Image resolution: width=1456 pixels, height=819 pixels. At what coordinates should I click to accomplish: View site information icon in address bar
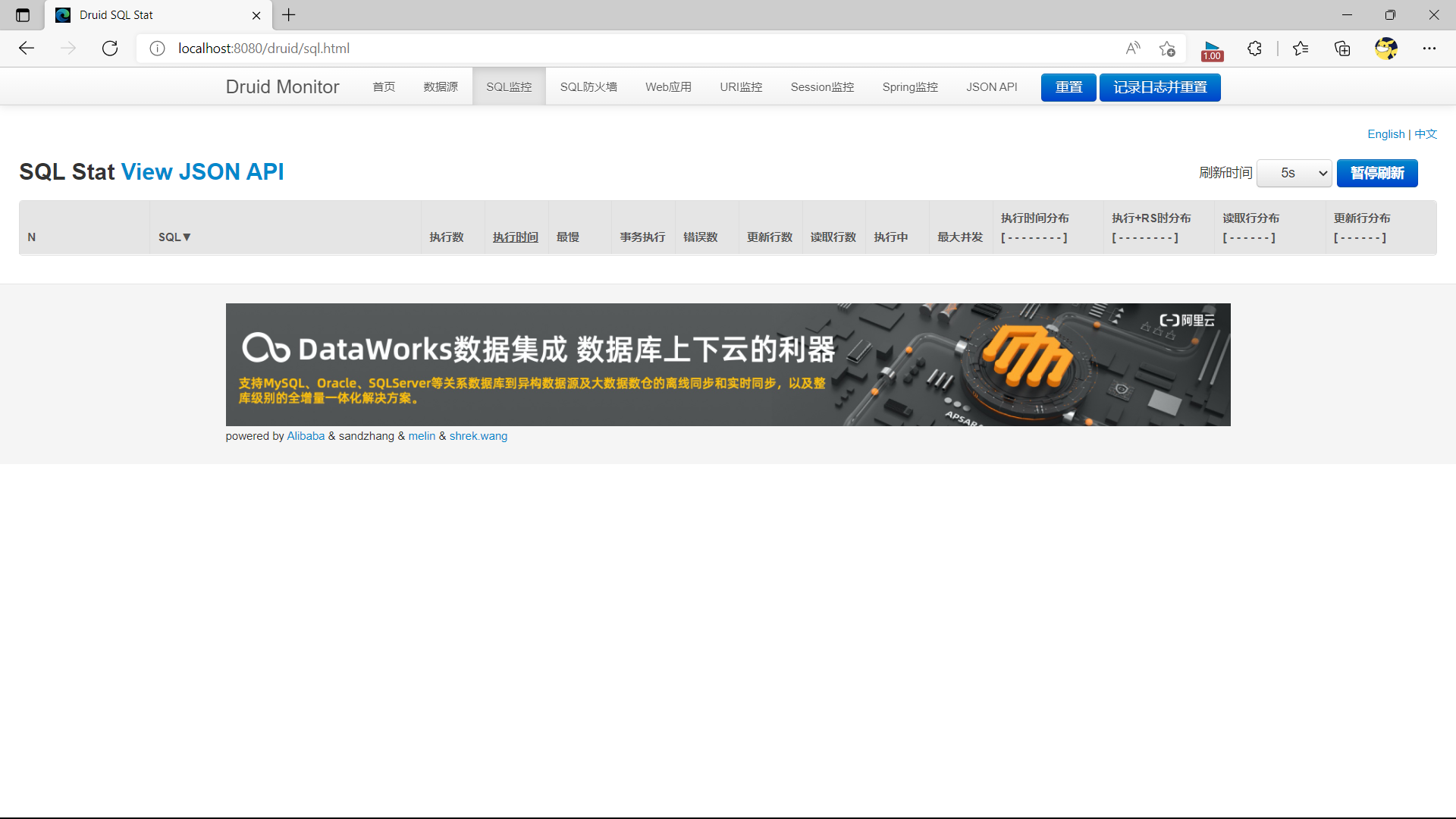point(157,49)
